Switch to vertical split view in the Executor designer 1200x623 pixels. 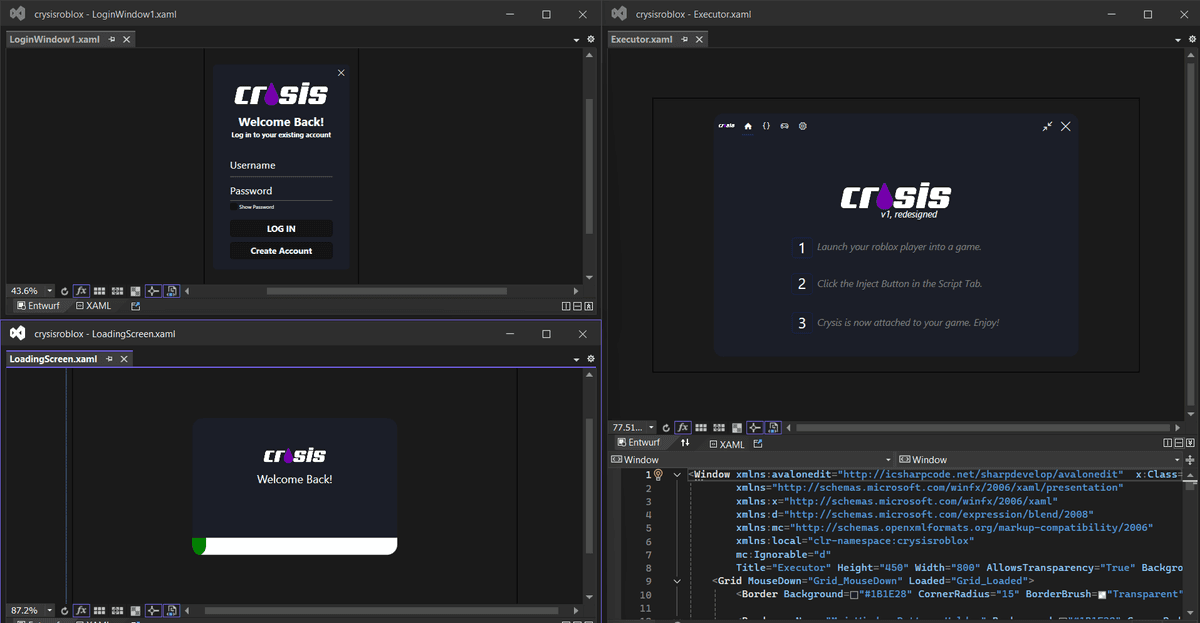[x=686, y=443]
